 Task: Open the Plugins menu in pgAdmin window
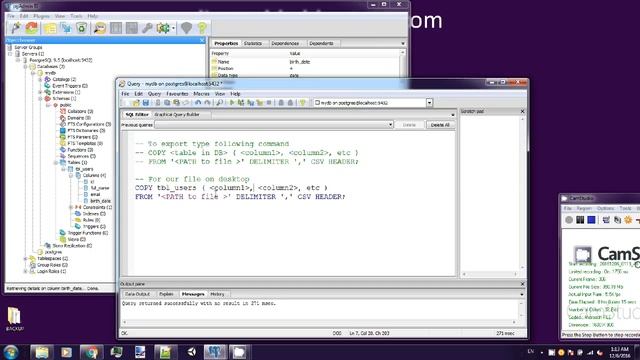tap(41, 16)
